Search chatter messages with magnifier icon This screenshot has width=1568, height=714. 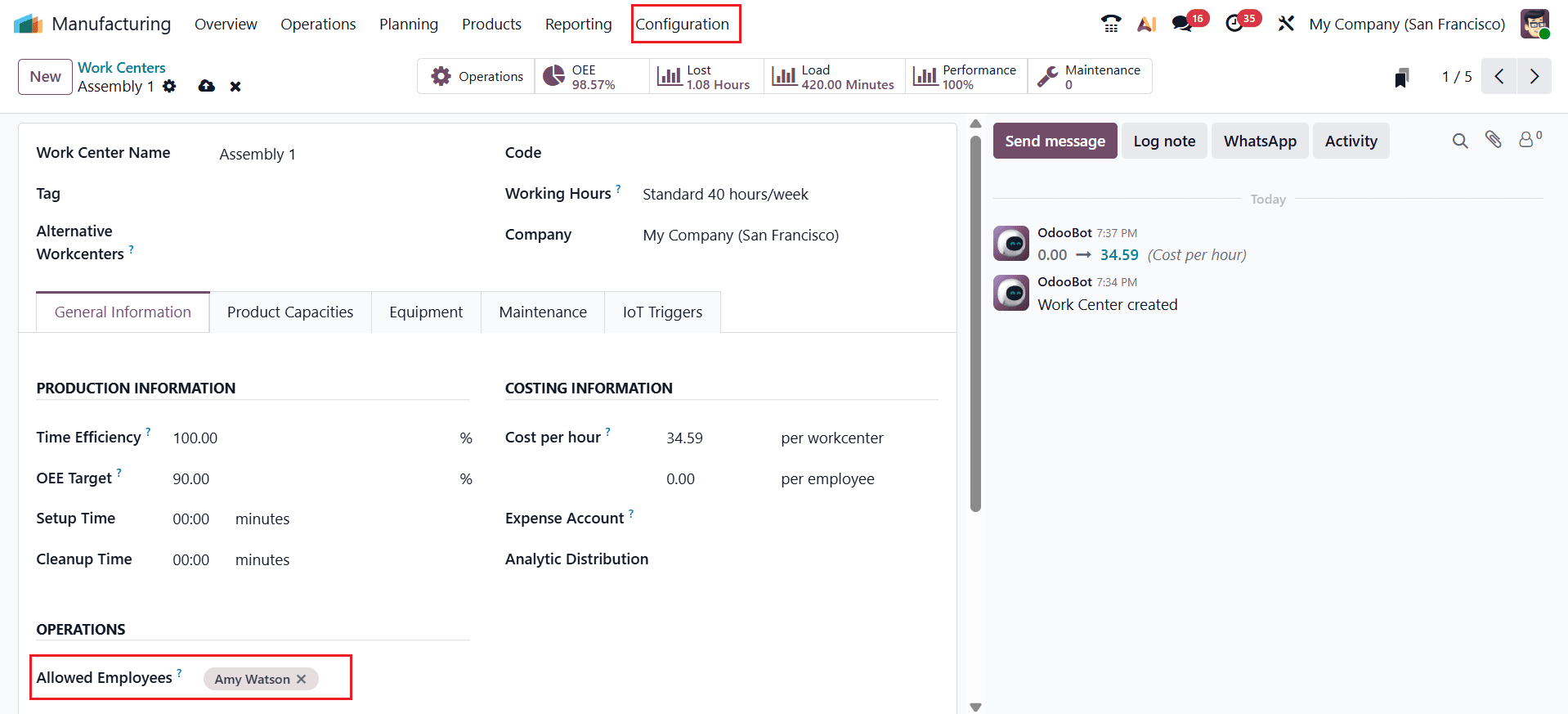click(1460, 141)
